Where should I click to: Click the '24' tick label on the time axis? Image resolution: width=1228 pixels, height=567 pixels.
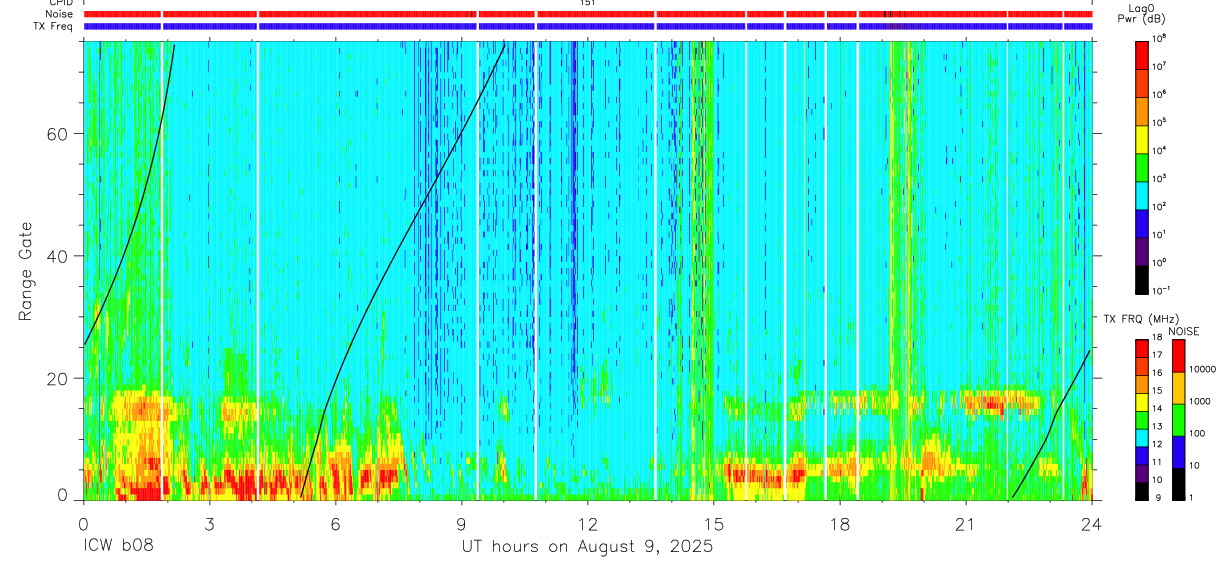(x=1092, y=524)
